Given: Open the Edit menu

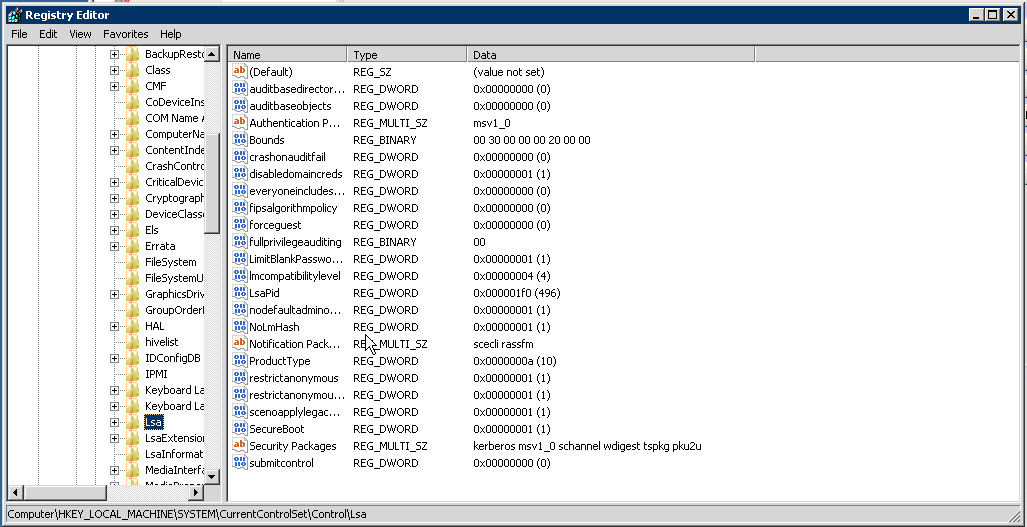Looking at the screenshot, I should 48,34.
